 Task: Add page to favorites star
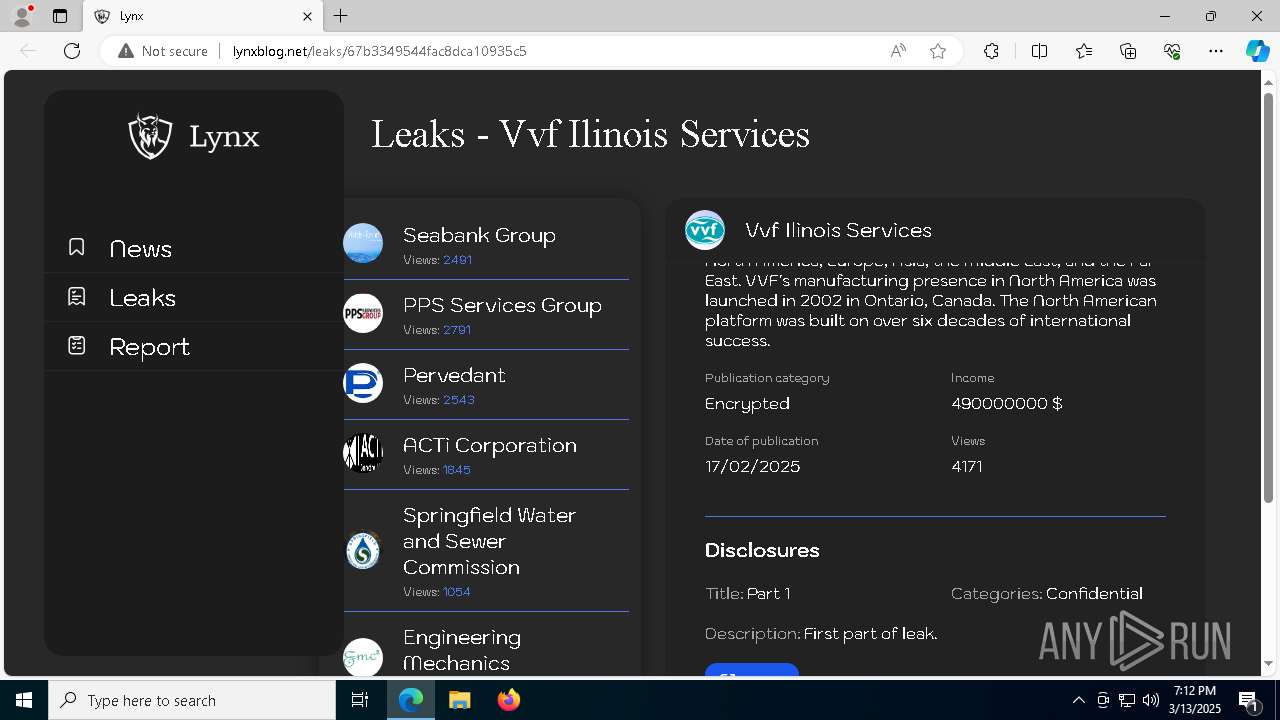(x=938, y=51)
